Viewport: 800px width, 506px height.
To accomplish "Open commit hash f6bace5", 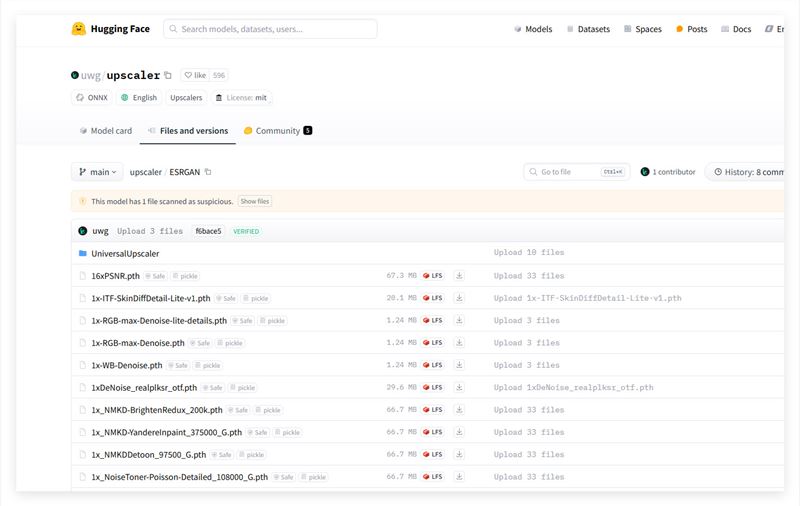I will pyautogui.click(x=208, y=231).
